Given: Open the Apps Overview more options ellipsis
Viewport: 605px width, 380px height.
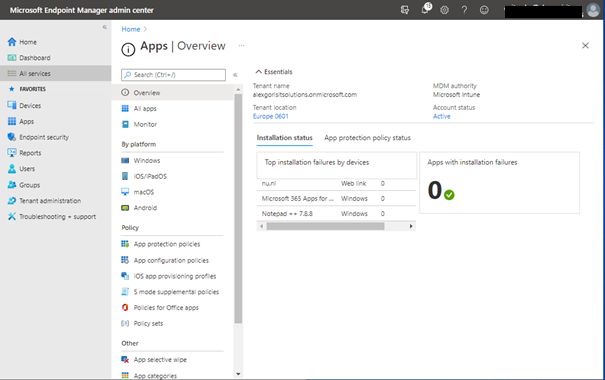Looking at the screenshot, I should [242, 46].
